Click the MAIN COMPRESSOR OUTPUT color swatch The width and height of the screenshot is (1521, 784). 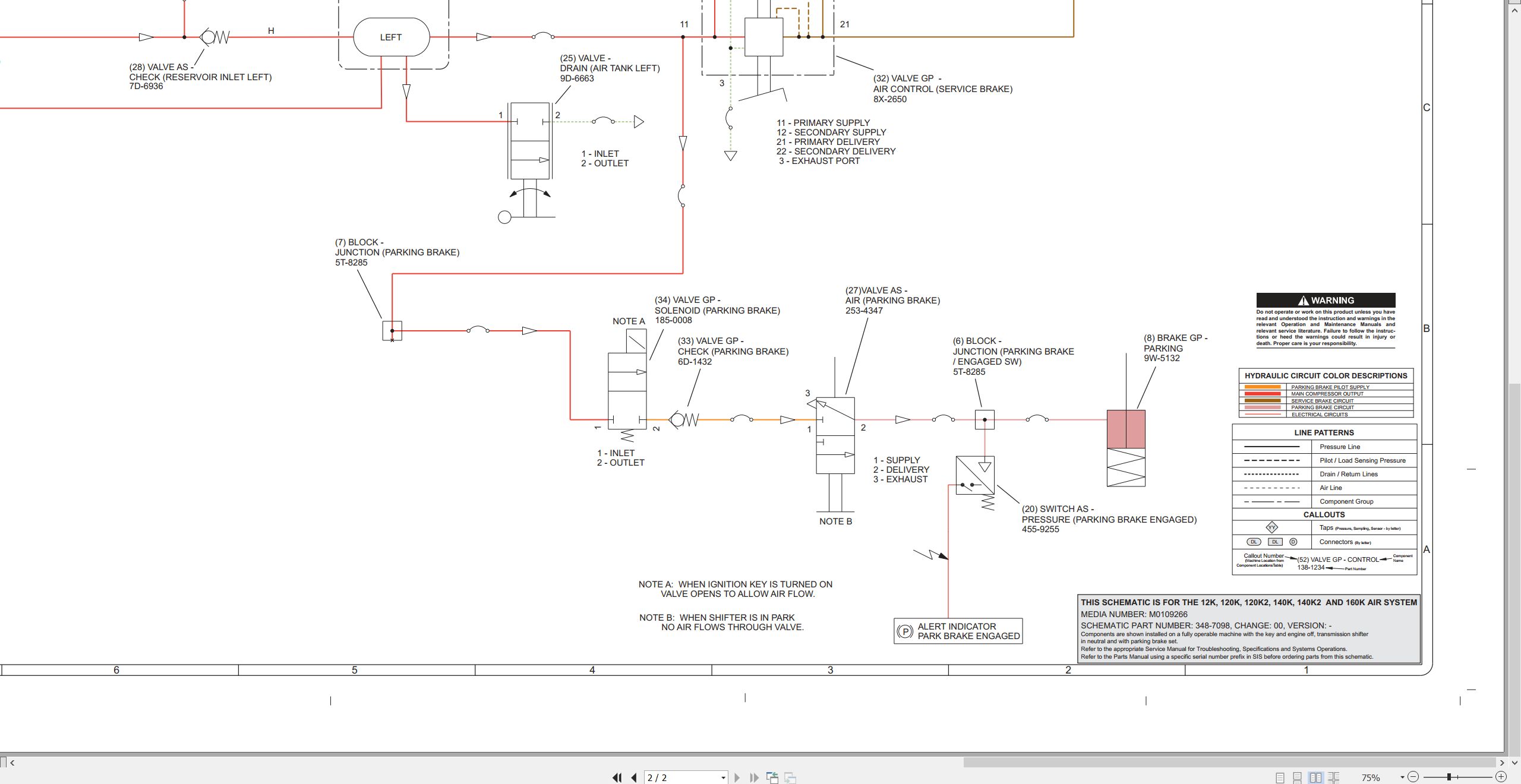click(1263, 393)
